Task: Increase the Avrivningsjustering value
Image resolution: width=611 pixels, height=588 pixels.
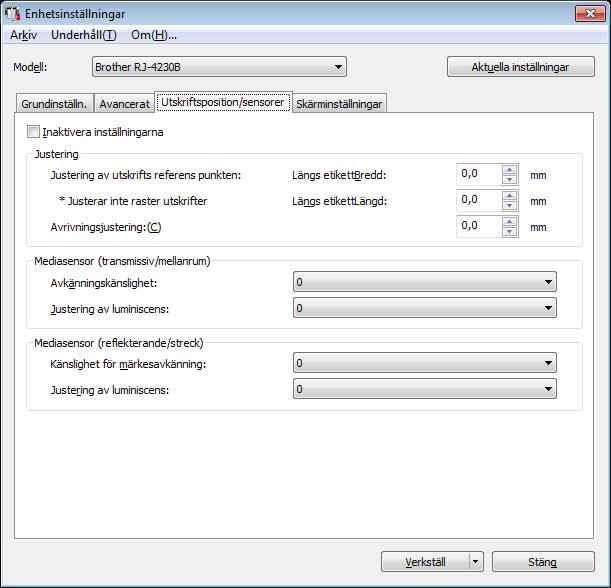Action: coord(510,222)
